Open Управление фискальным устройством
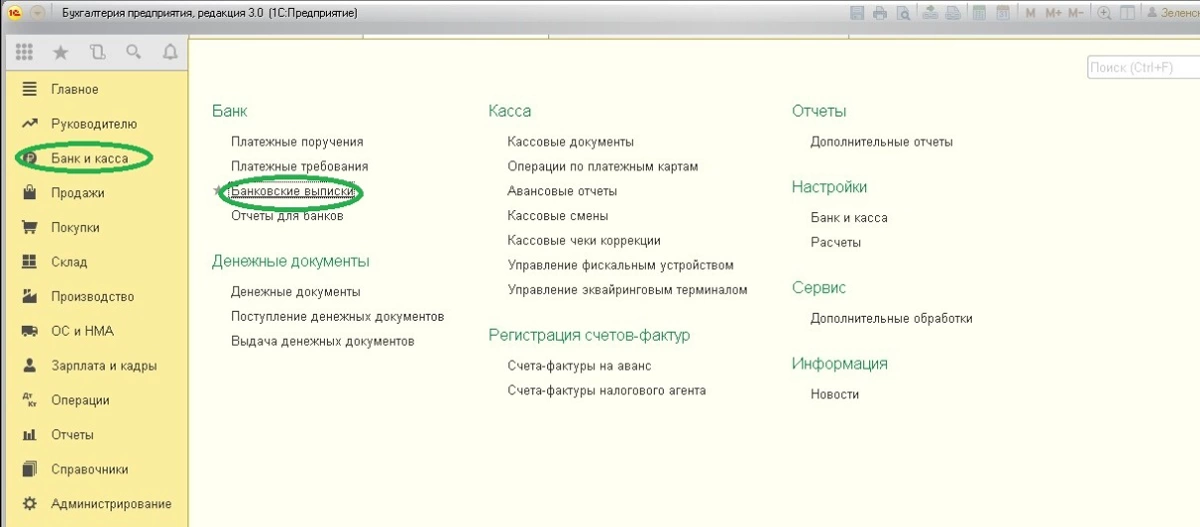The image size is (1200, 527). click(x=620, y=265)
